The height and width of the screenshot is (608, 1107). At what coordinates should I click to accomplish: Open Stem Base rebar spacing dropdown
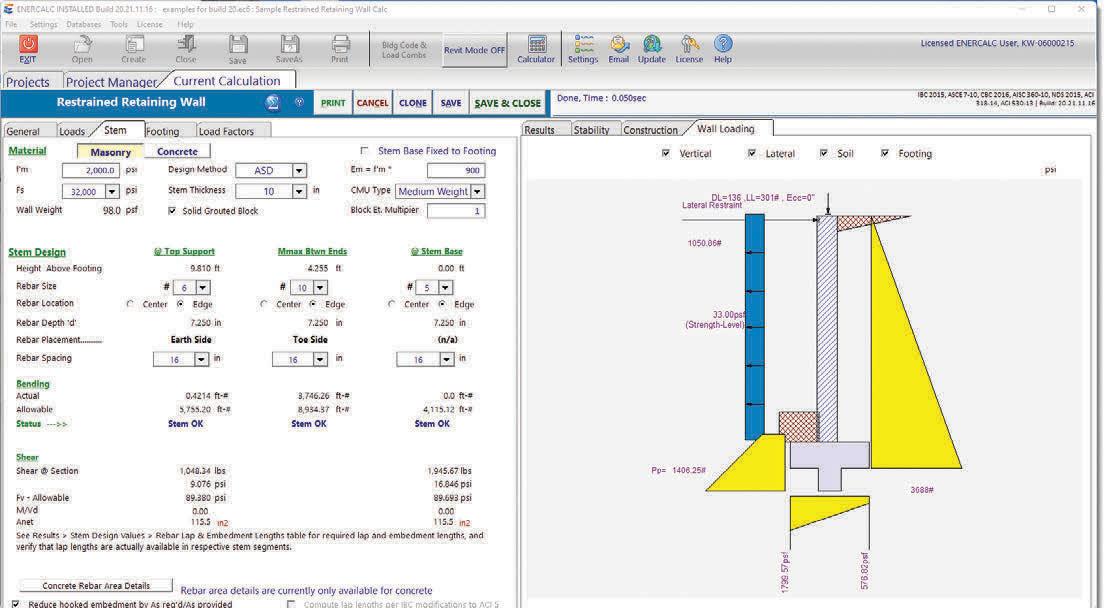pyautogui.click(x=446, y=359)
